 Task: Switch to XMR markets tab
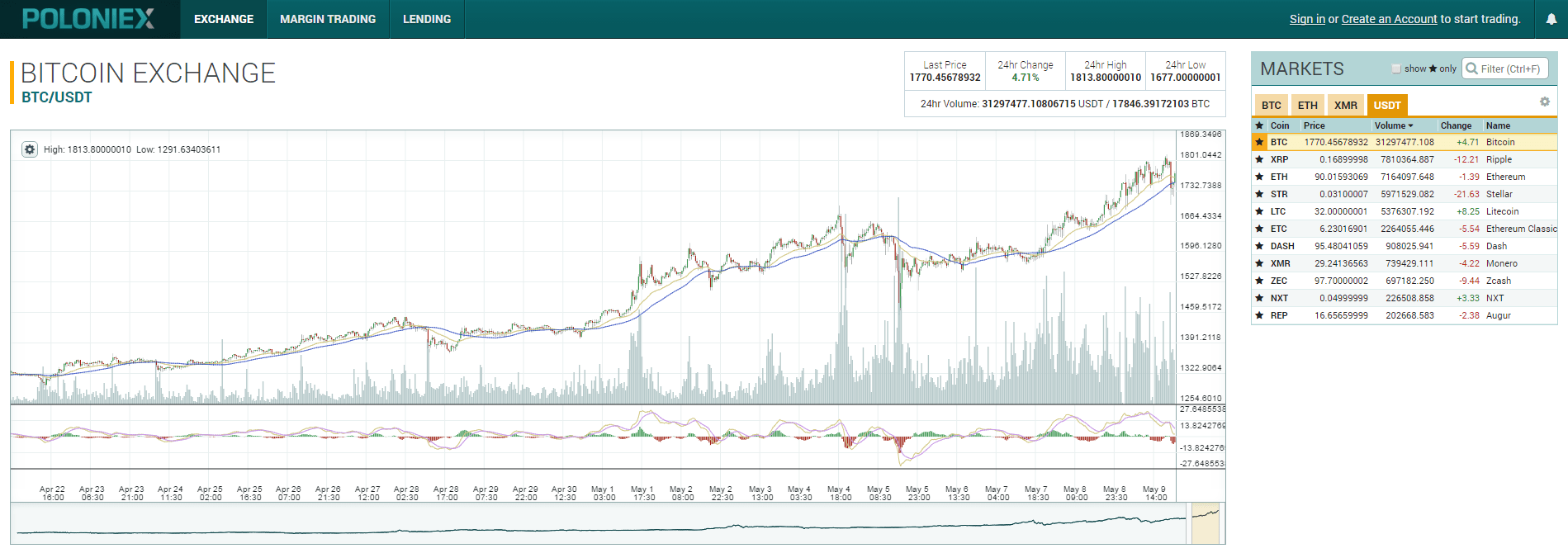[x=1346, y=105]
